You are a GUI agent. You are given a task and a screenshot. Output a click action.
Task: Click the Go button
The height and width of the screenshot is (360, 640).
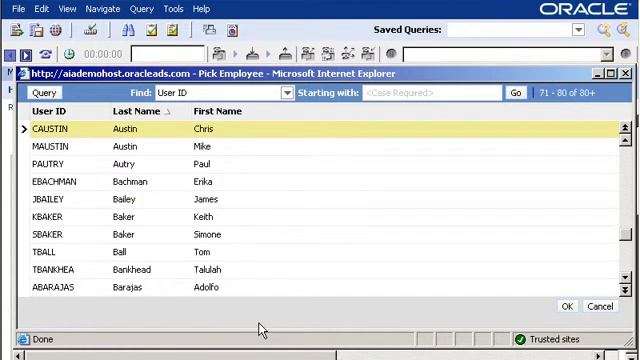pyautogui.click(x=516, y=93)
